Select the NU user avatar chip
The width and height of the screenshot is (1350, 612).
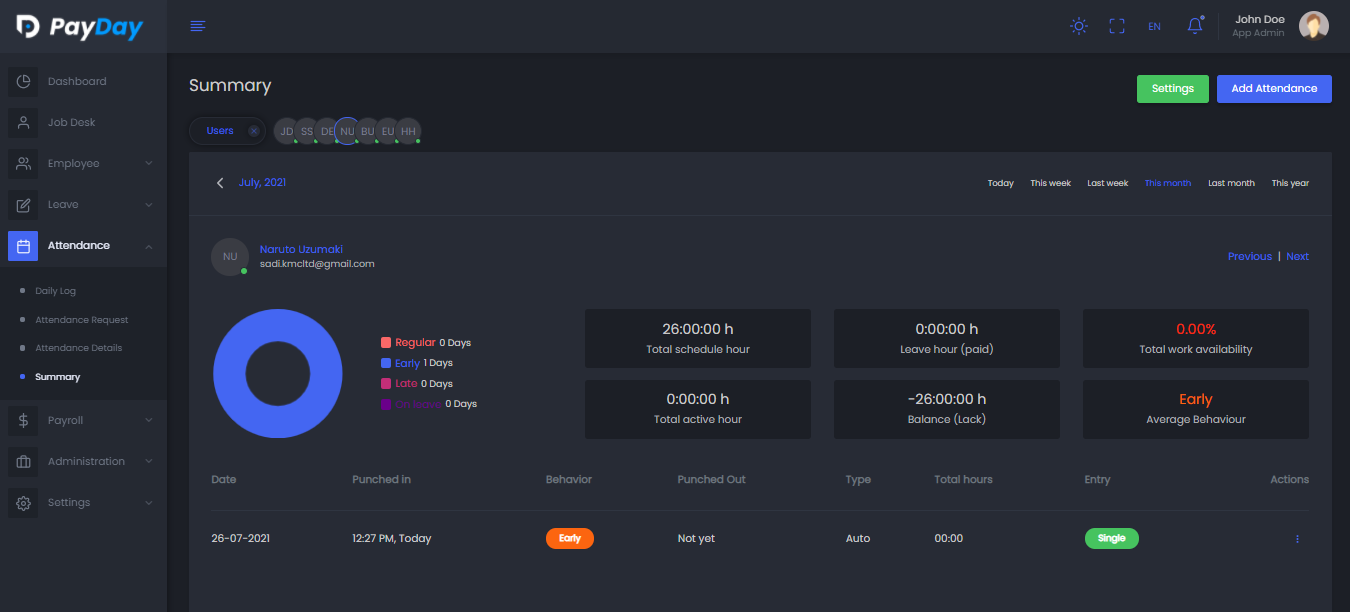347,131
